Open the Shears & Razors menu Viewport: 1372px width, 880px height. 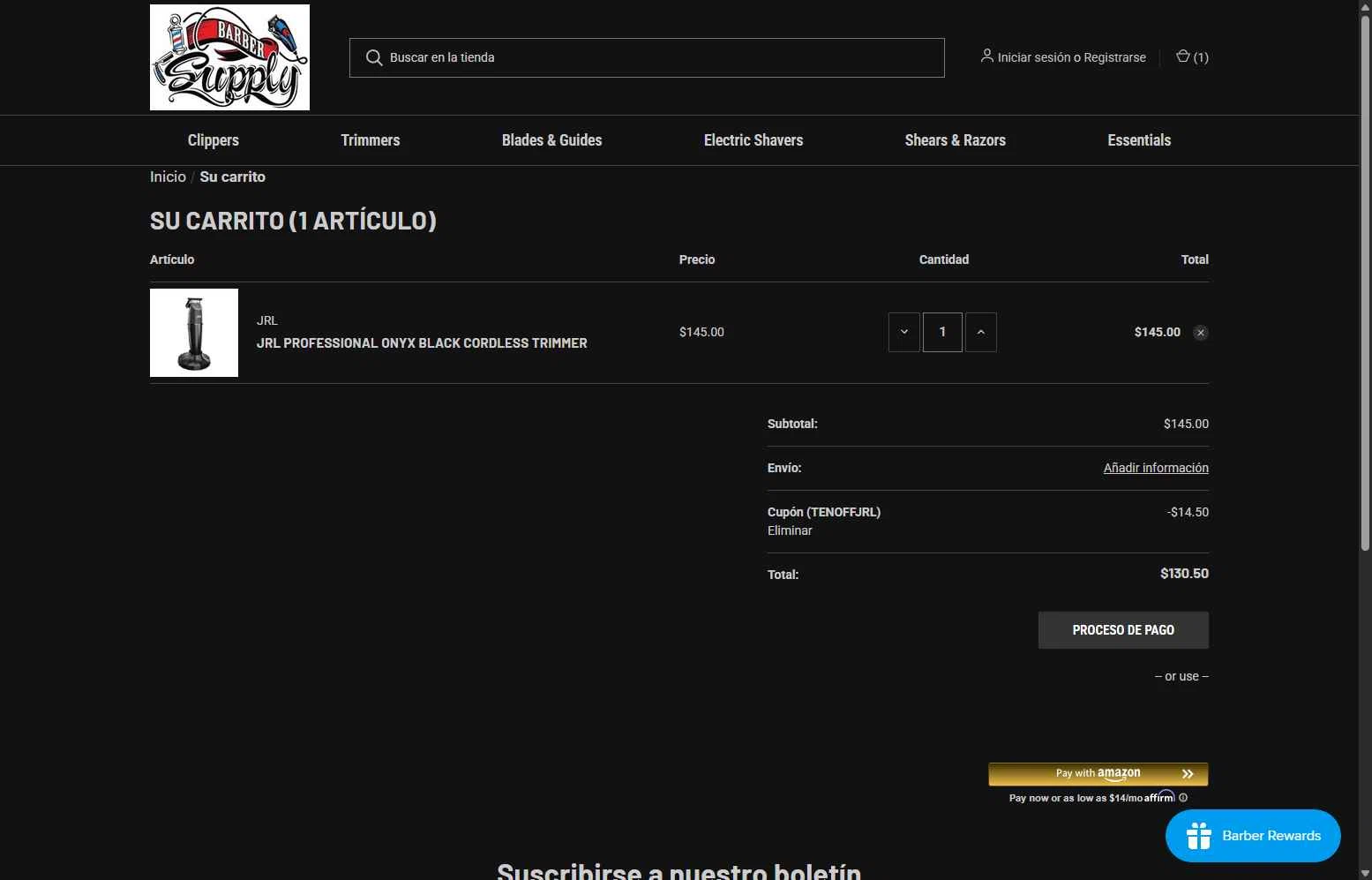tap(956, 140)
